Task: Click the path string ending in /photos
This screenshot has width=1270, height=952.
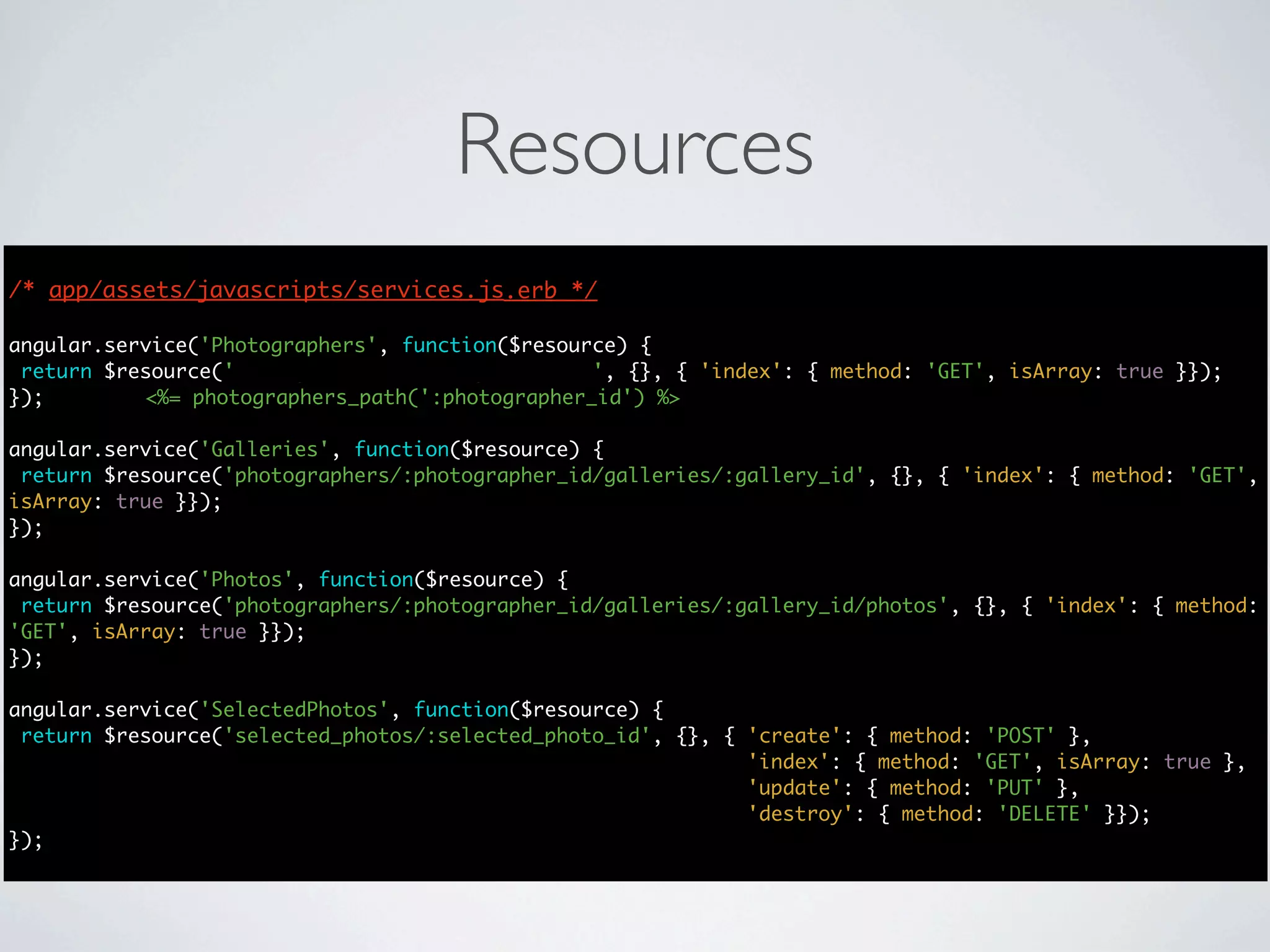Action: click(x=585, y=606)
